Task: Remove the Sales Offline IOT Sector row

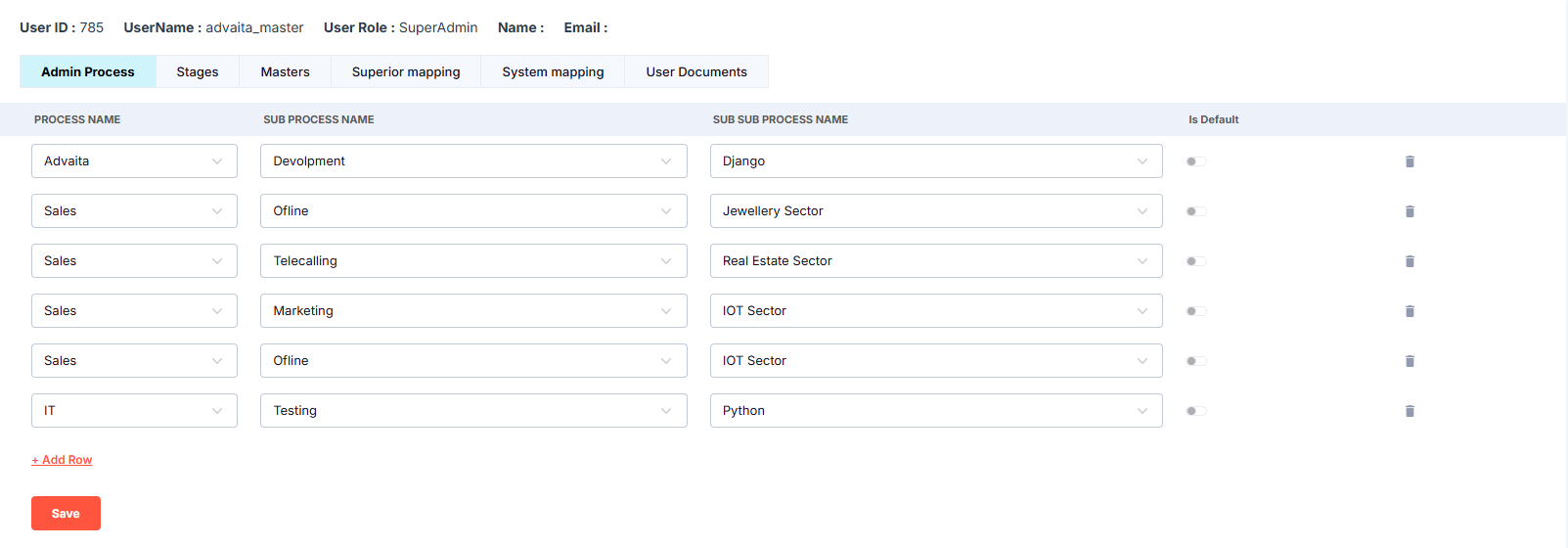Action: point(1410,361)
